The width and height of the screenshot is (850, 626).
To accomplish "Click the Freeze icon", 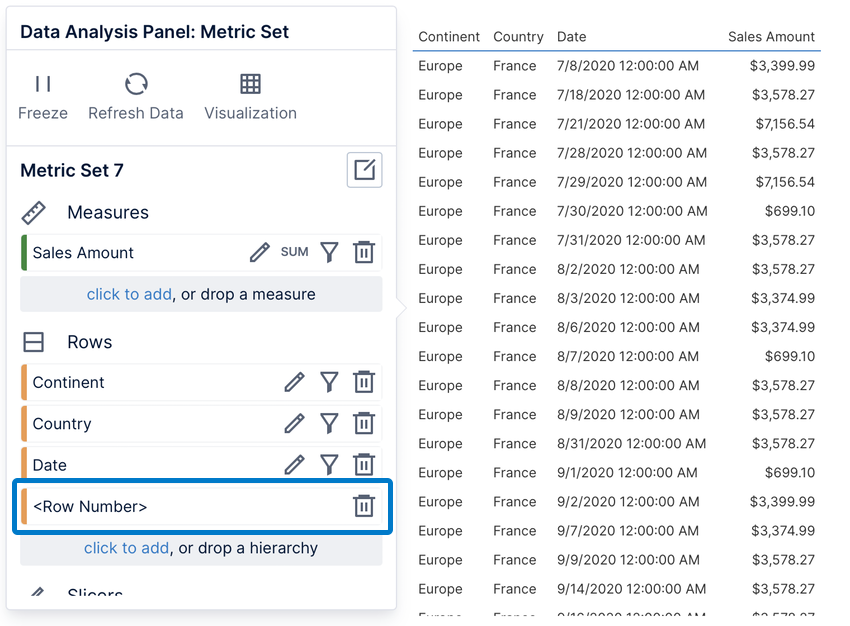I will [x=42, y=85].
